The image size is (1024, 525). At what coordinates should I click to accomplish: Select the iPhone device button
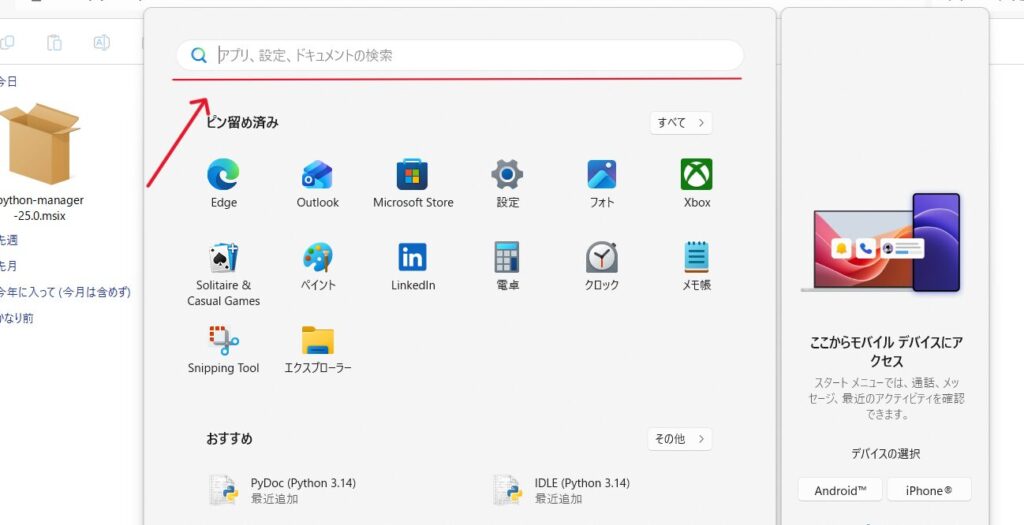928,490
